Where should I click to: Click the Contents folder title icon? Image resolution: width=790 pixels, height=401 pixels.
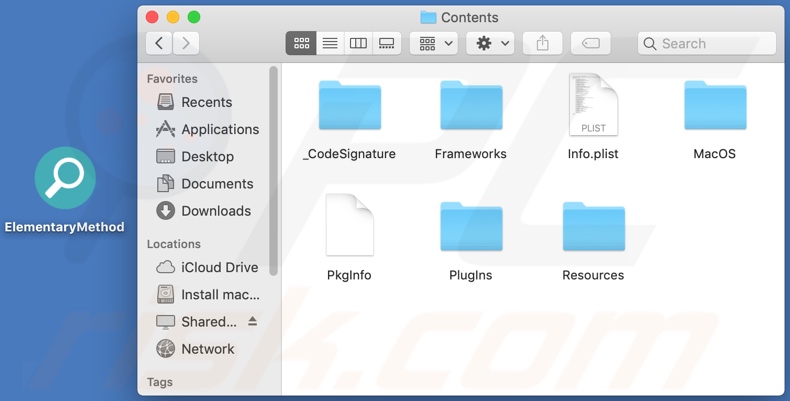(428, 17)
